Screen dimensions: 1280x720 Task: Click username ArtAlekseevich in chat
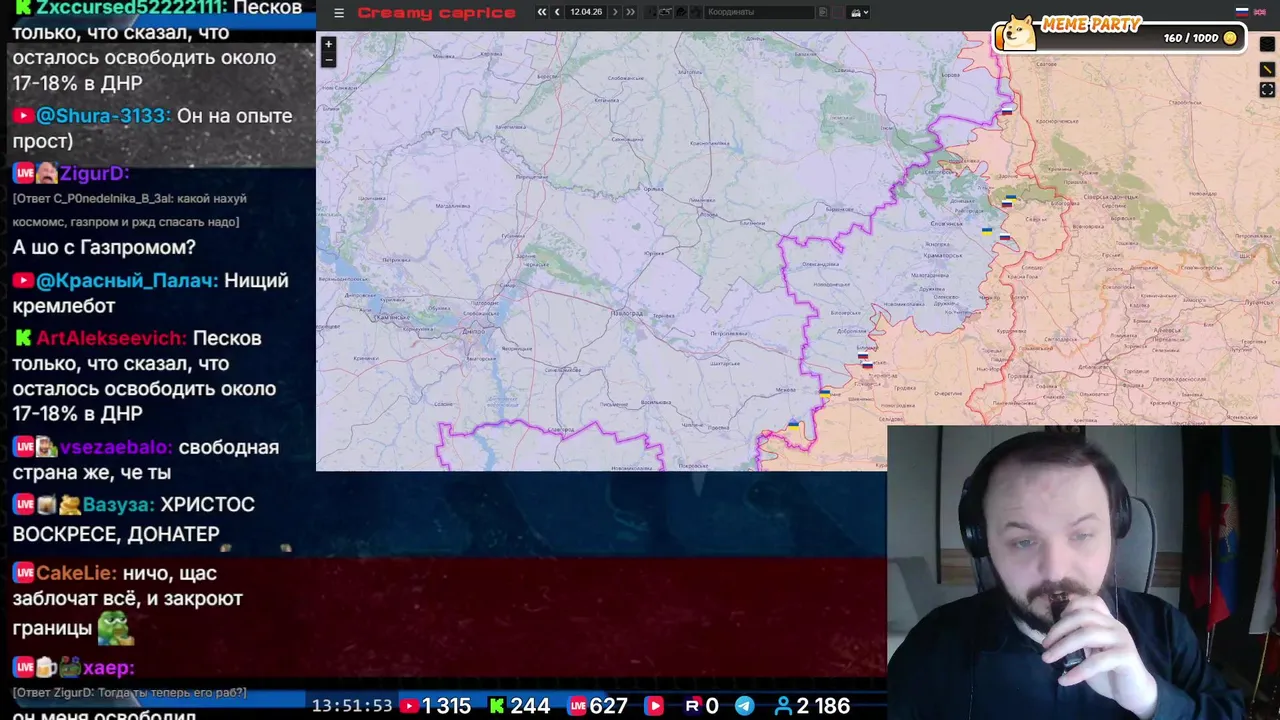click(111, 339)
